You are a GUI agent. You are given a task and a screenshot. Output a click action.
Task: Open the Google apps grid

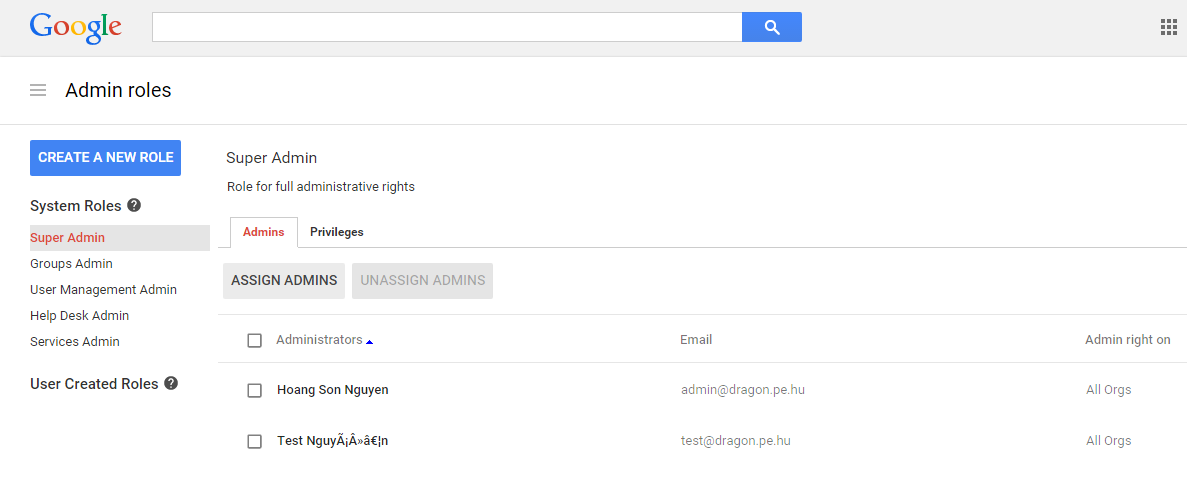point(1168,27)
